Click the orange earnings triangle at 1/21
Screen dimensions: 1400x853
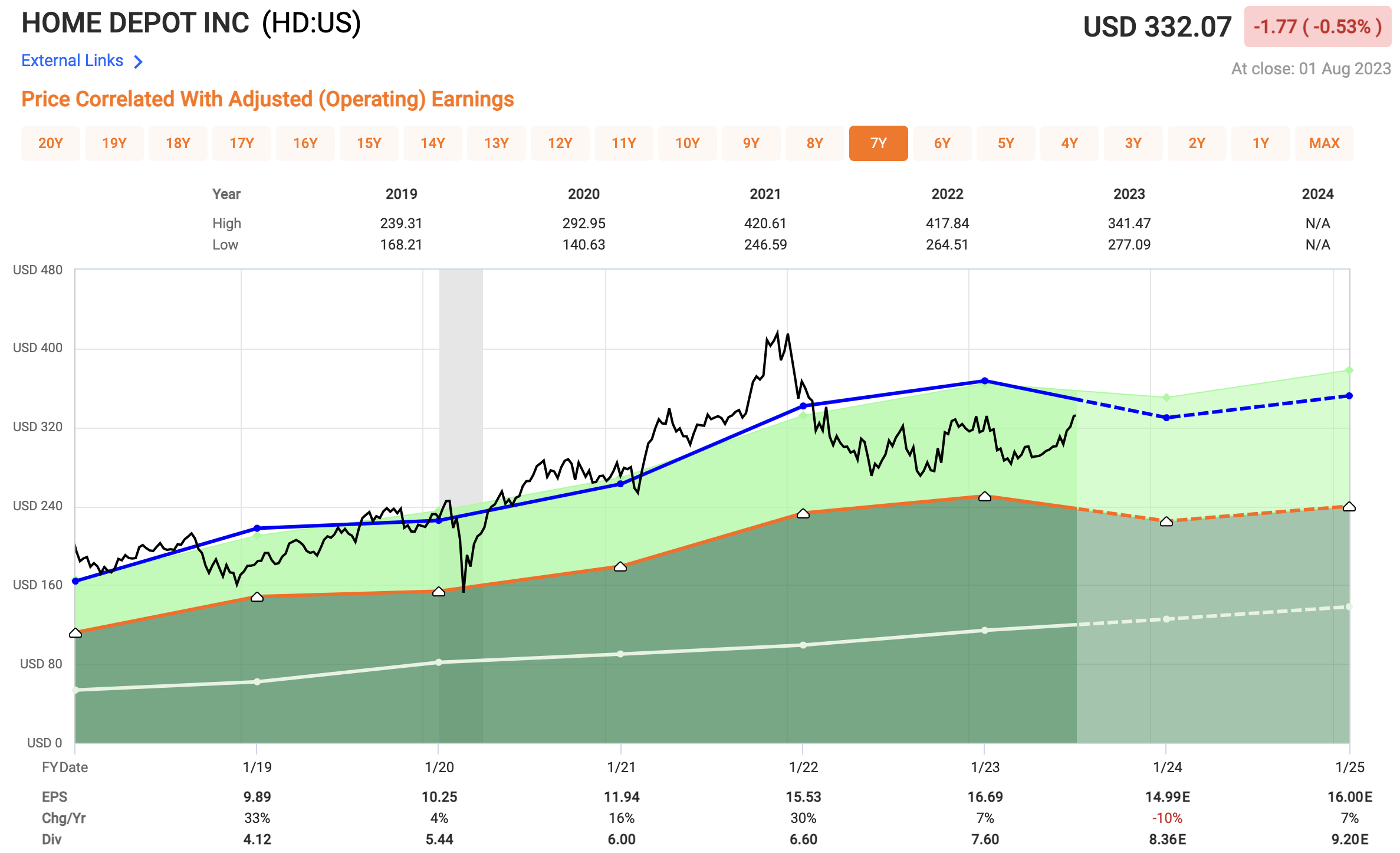pos(620,567)
